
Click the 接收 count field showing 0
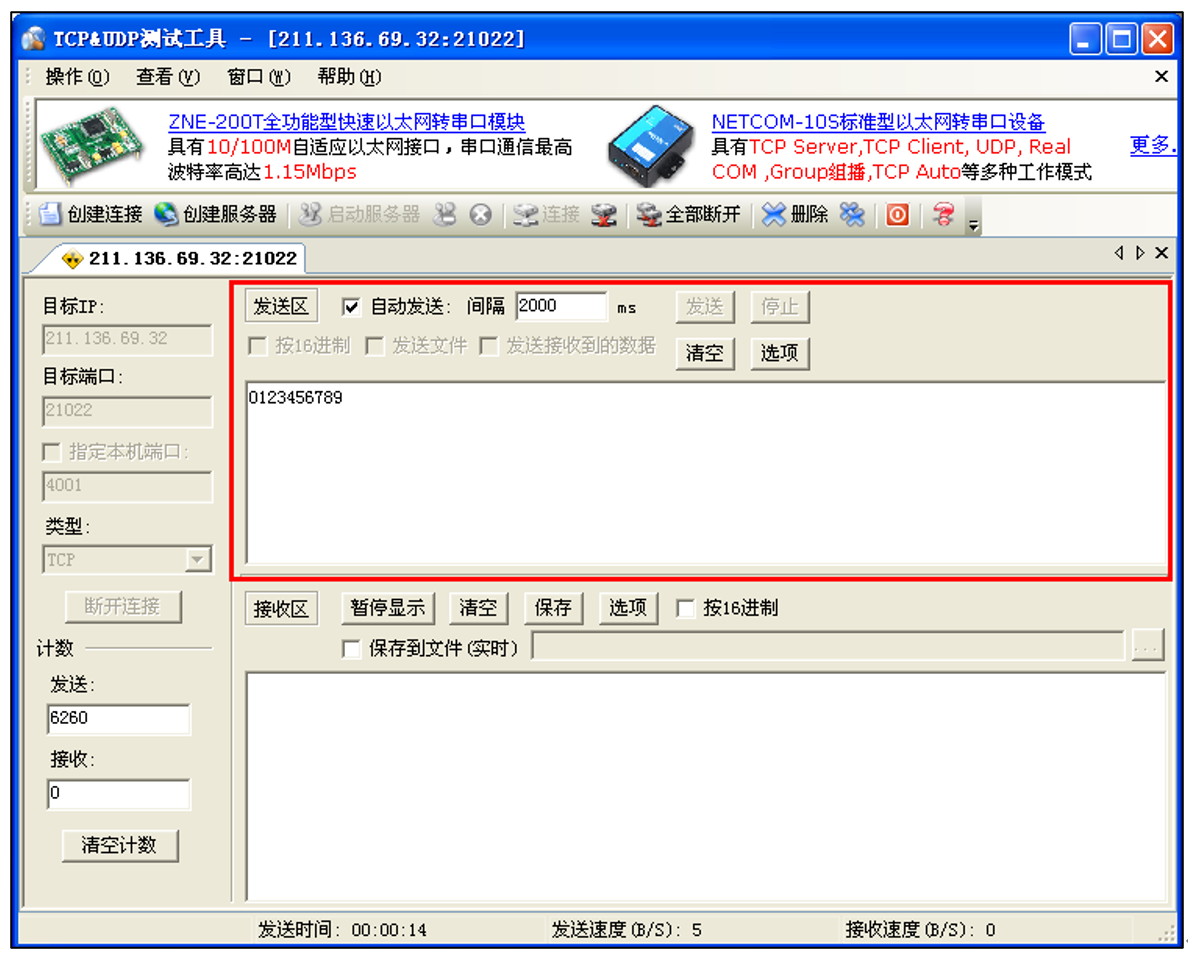point(118,794)
